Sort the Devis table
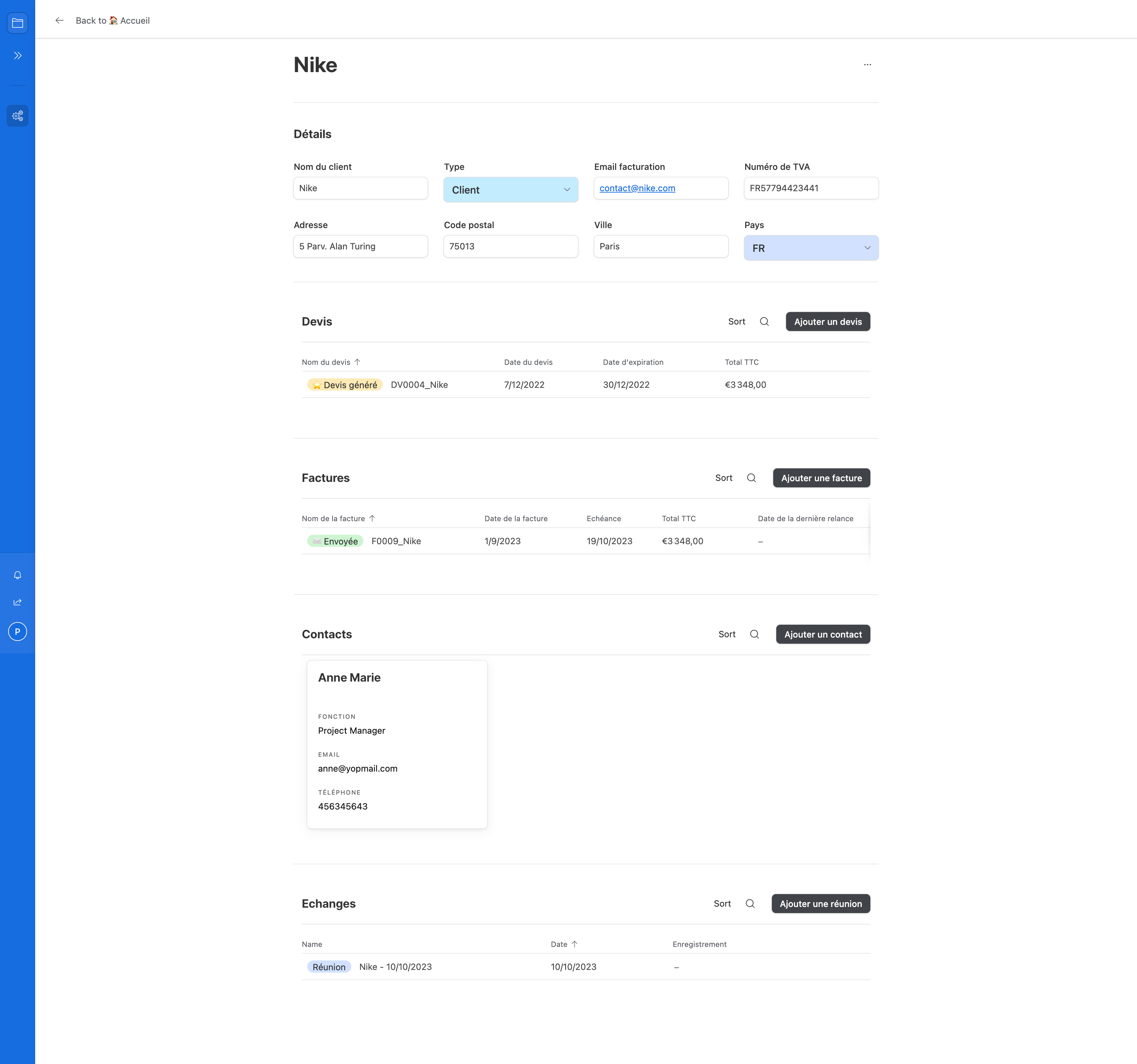The height and width of the screenshot is (1064, 1137). click(736, 322)
